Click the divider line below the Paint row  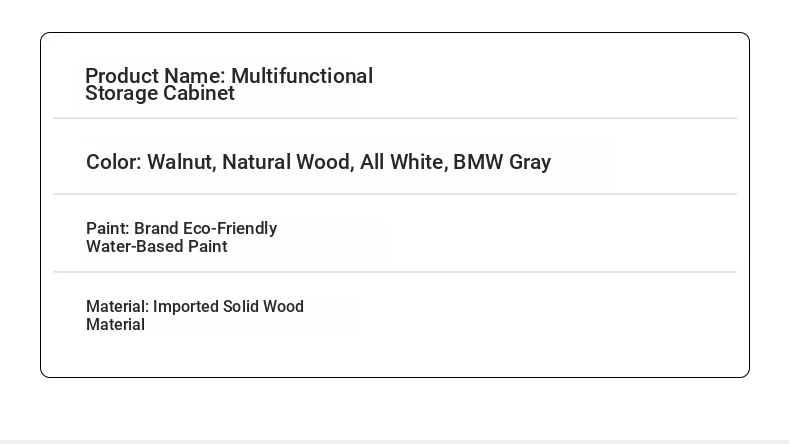click(395, 272)
